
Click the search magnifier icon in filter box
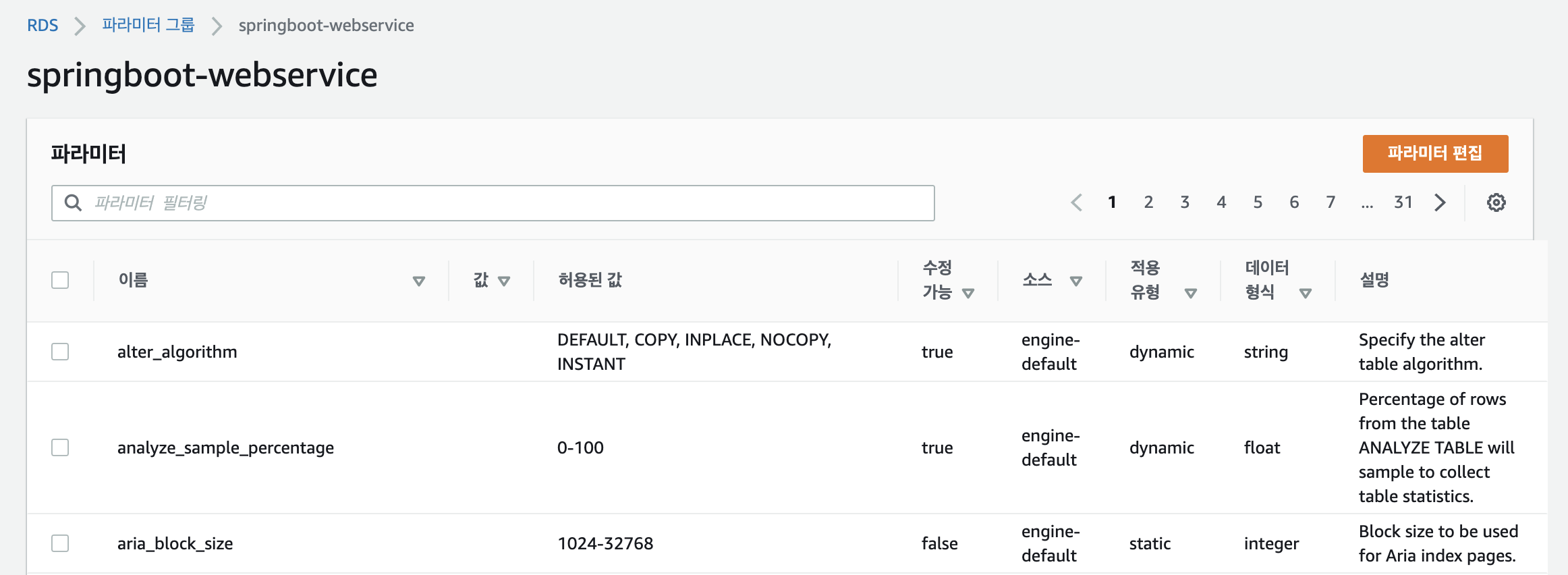click(x=73, y=202)
